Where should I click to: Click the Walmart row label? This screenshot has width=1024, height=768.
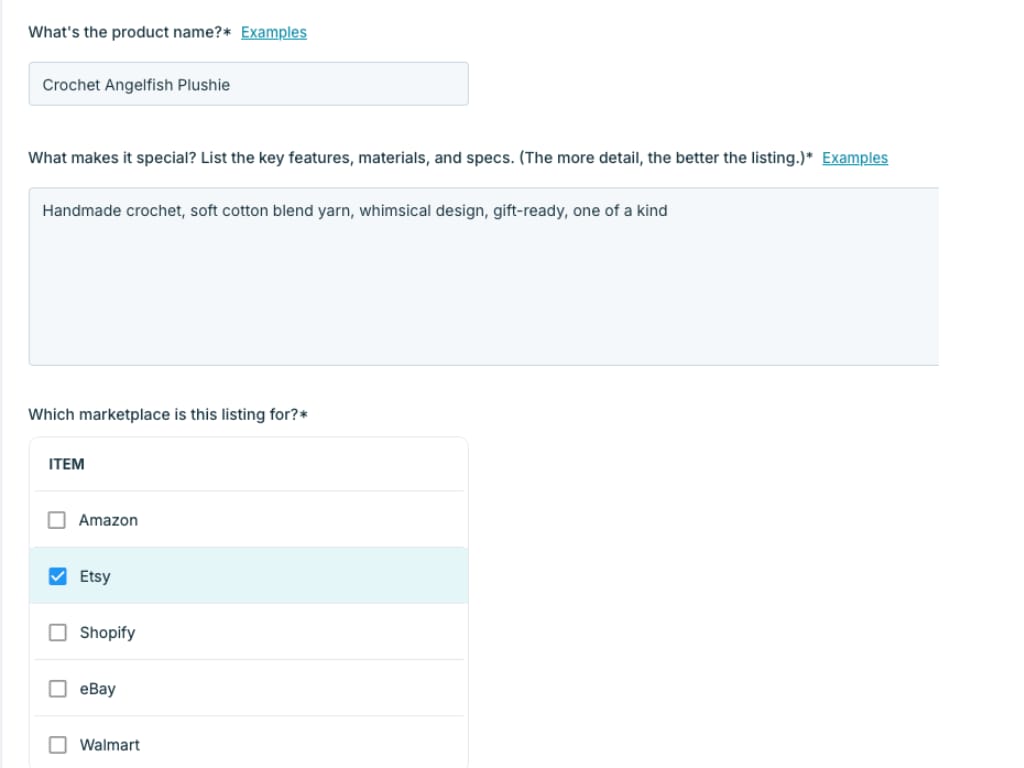pos(110,743)
